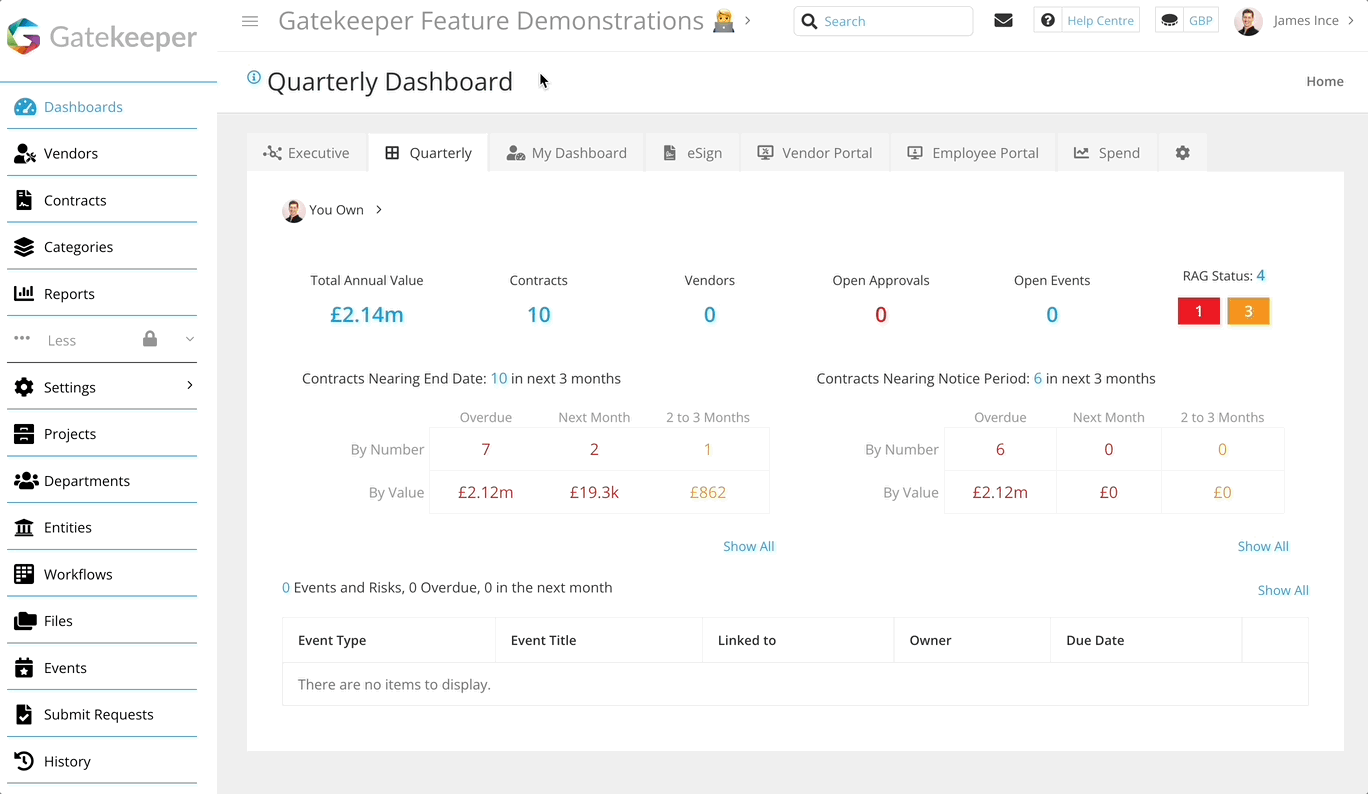Select the Contracts icon in the sidebar
This screenshot has width=1368, height=794.
pyautogui.click(x=24, y=200)
